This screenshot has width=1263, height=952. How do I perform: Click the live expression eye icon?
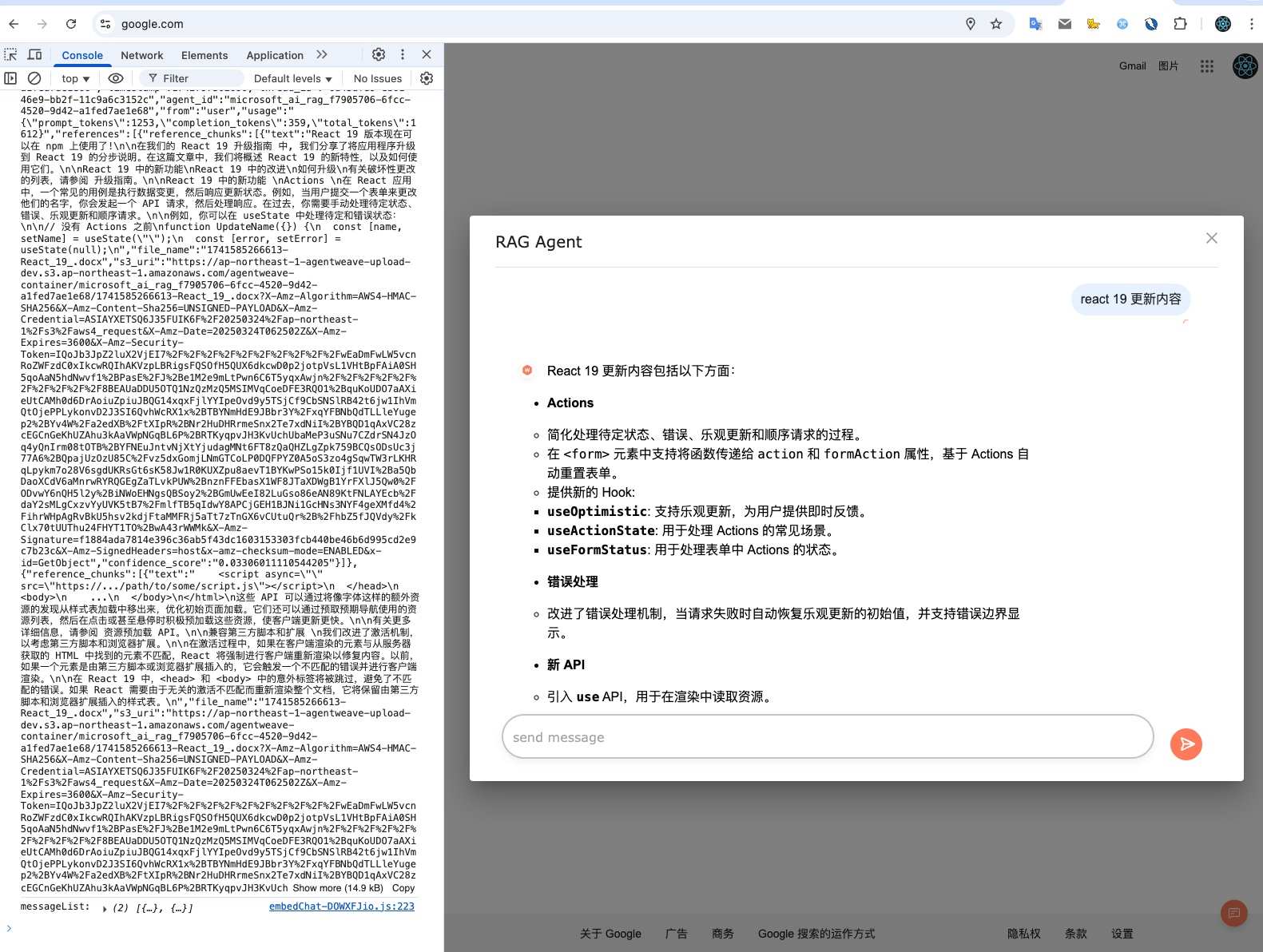116,78
